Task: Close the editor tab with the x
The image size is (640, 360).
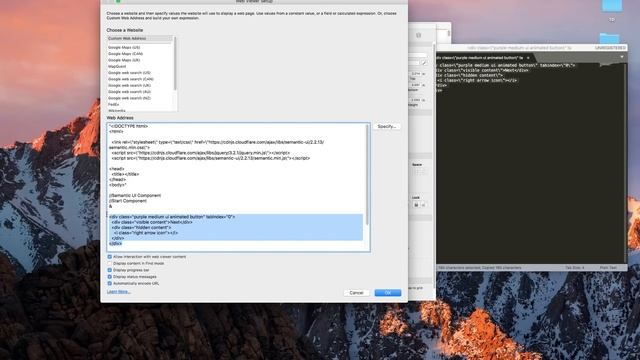Action: click(x=528, y=58)
